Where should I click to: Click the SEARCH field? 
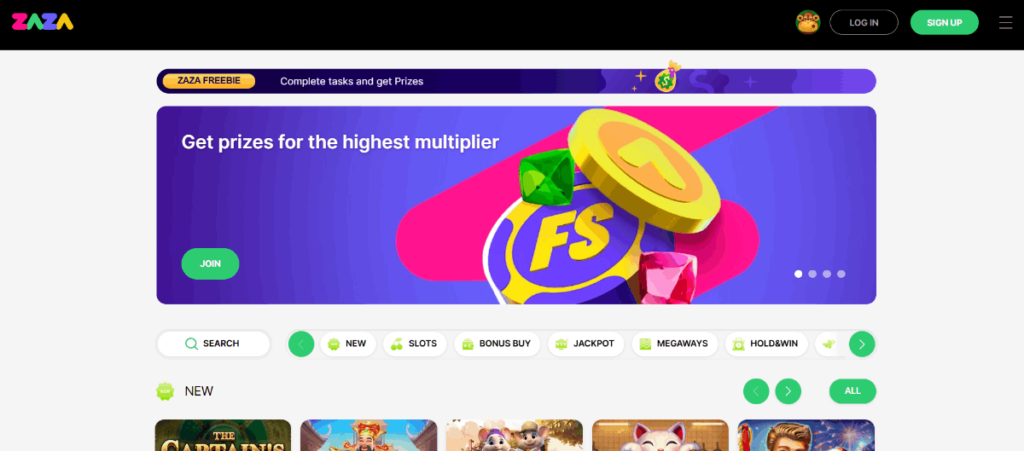click(214, 344)
